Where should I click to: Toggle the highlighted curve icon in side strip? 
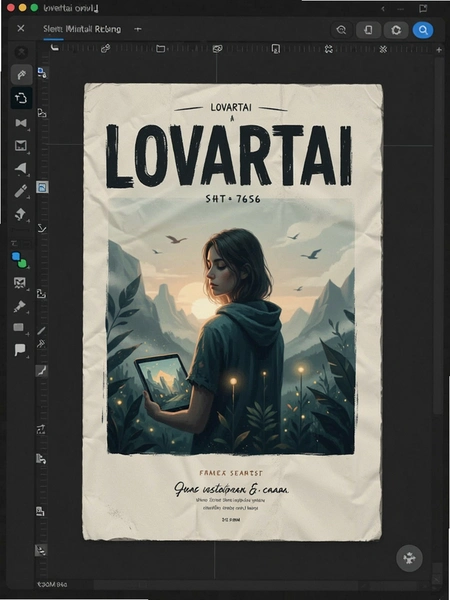[41, 370]
